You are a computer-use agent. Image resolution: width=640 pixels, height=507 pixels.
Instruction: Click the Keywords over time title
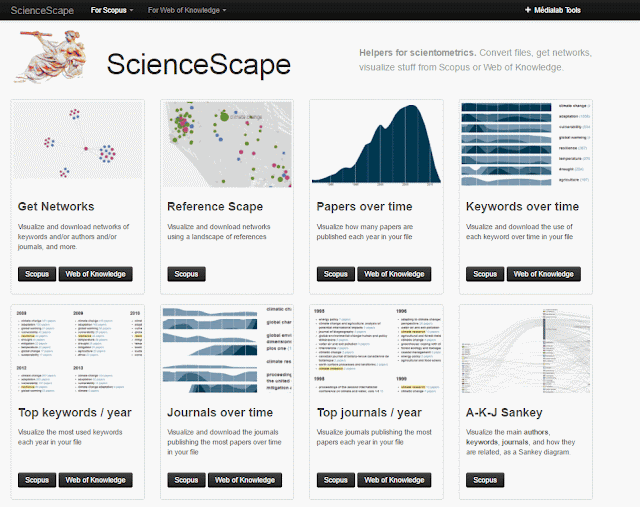(x=522, y=207)
